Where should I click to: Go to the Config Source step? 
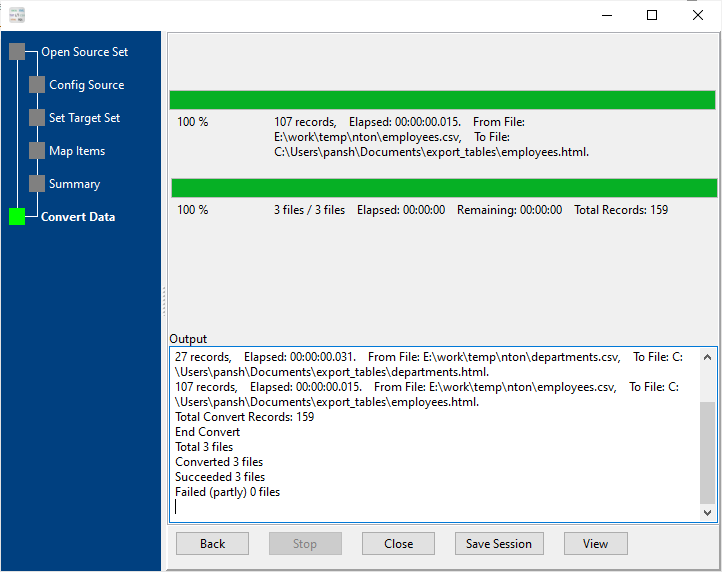(86, 85)
